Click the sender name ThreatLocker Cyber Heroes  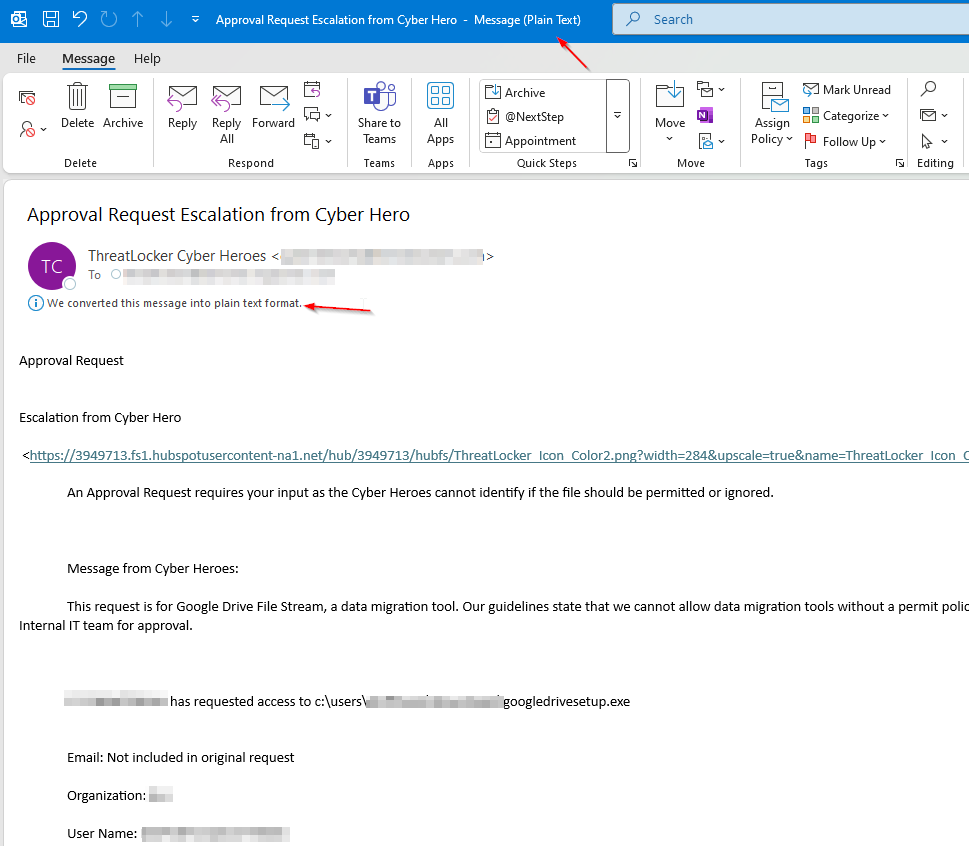point(177,256)
